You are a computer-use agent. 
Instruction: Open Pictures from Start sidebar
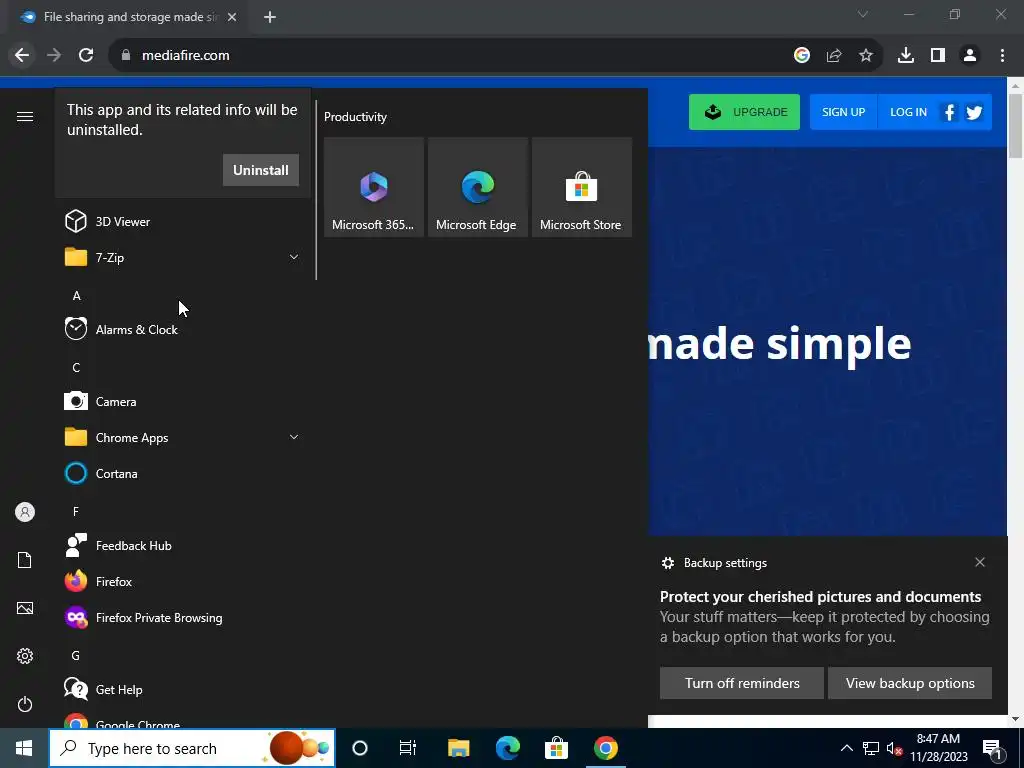[25, 608]
